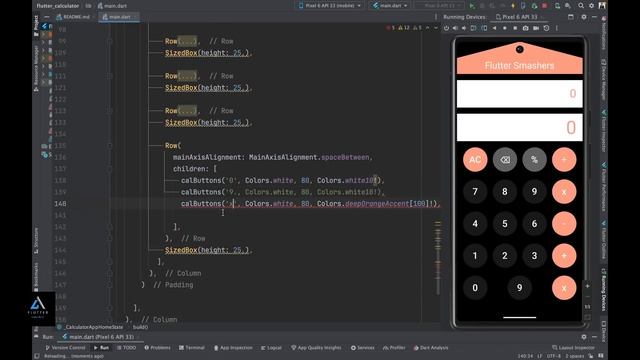The height and width of the screenshot is (360, 640).
Task: Open the App Inspection tool window
Action: pyautogui.click(x=233, y=348)
